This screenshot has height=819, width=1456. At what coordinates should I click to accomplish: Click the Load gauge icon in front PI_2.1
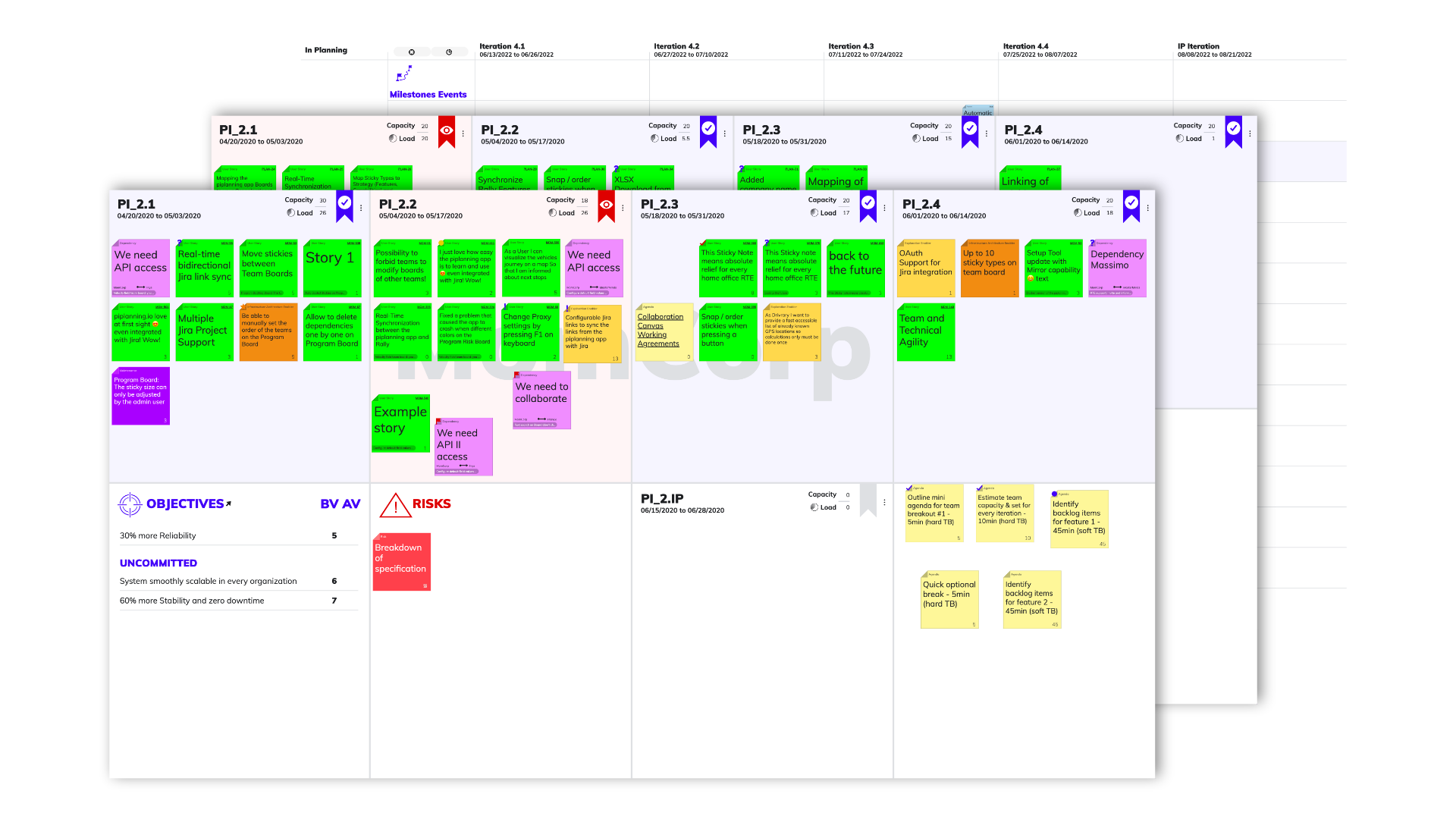tap(290, 213)
